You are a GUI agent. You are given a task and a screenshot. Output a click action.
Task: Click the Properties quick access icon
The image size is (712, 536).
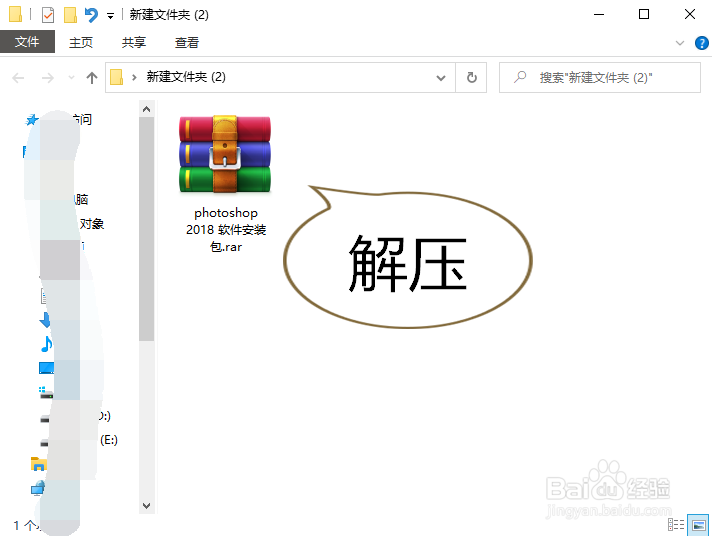point(48,15)
